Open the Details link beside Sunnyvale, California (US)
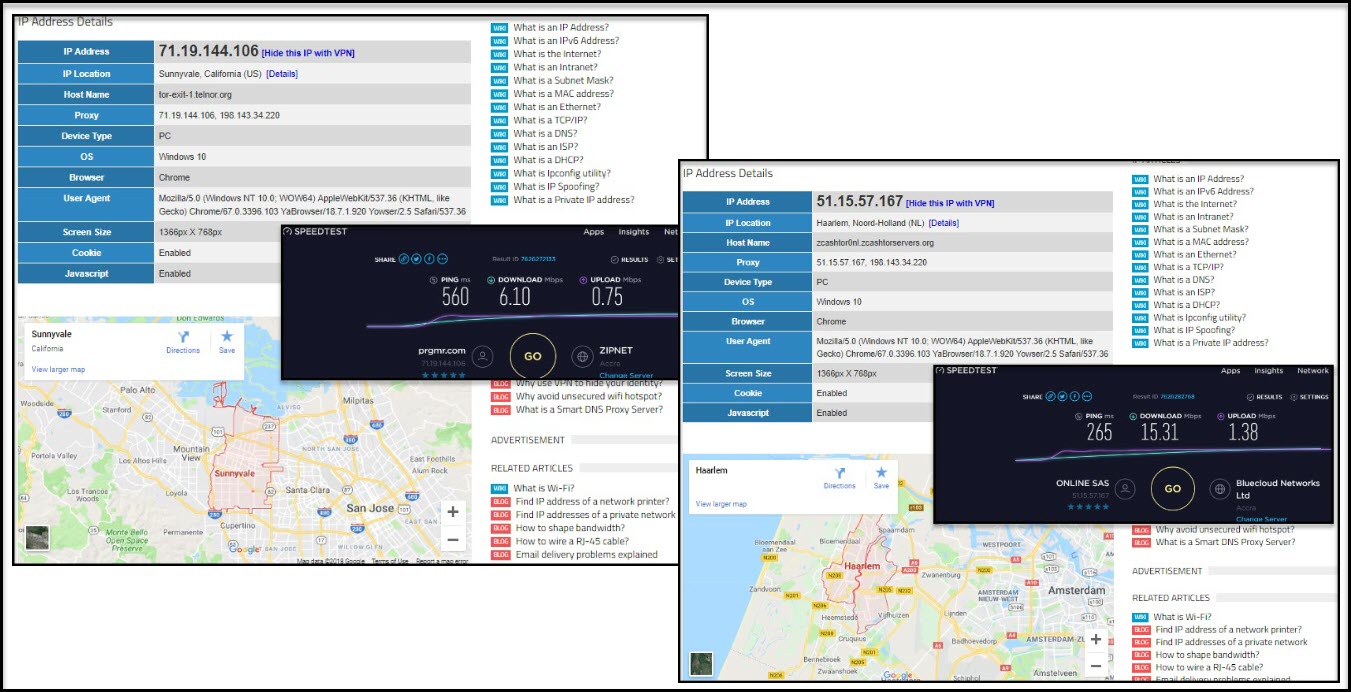Viewport: 1351px width, 692px height. click(281, 74)
